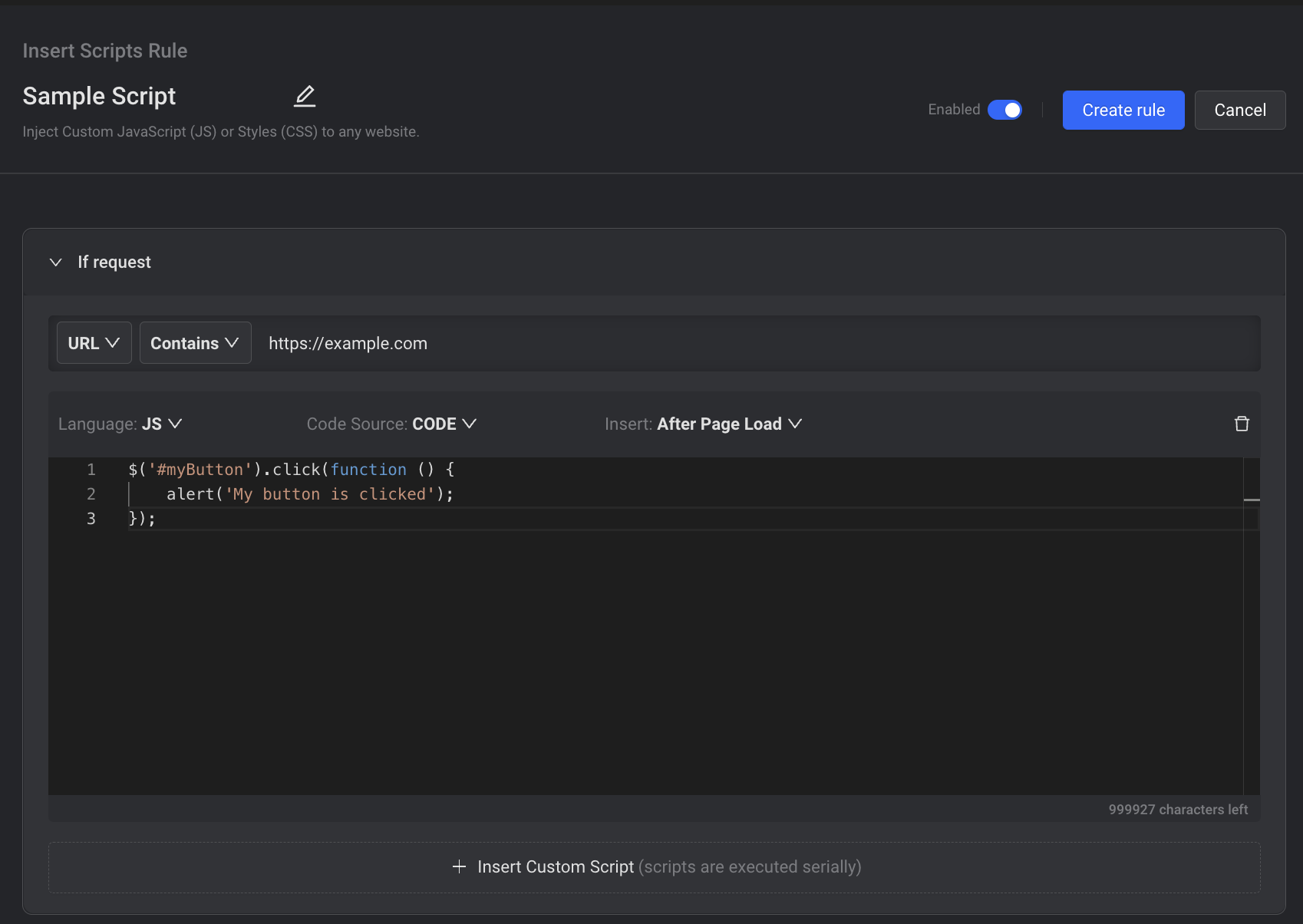Toggle the Enabled switch off
Image resolution: width=1303 pixels, height=924 pixels.
[1004, 110]
